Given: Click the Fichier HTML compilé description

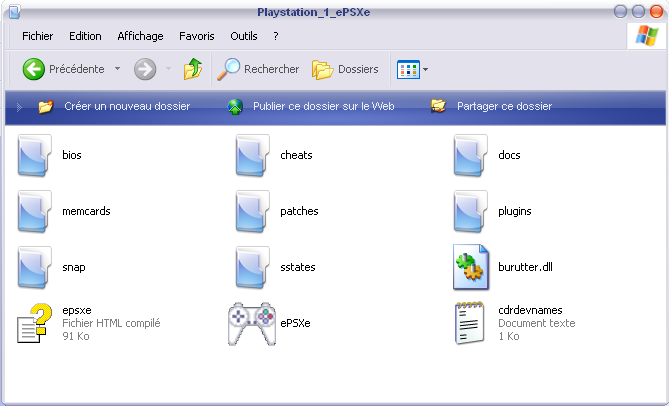Looking at the screenshot, I should (111, 323).
